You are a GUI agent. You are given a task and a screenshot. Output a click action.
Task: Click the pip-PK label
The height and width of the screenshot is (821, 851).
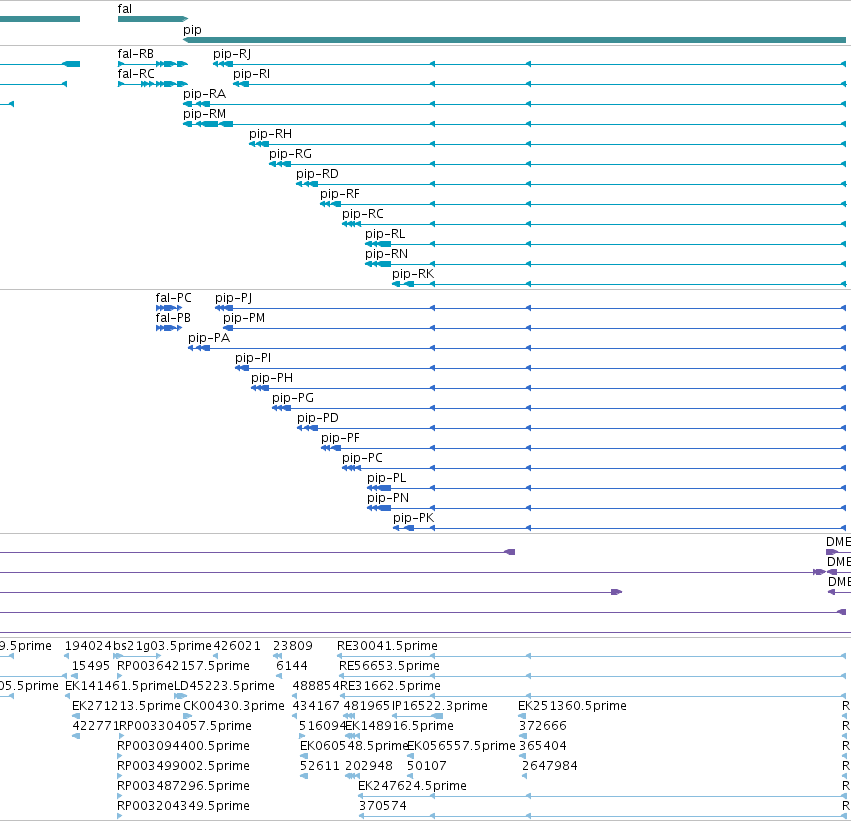pyautogui.click(x=414, y=519)
